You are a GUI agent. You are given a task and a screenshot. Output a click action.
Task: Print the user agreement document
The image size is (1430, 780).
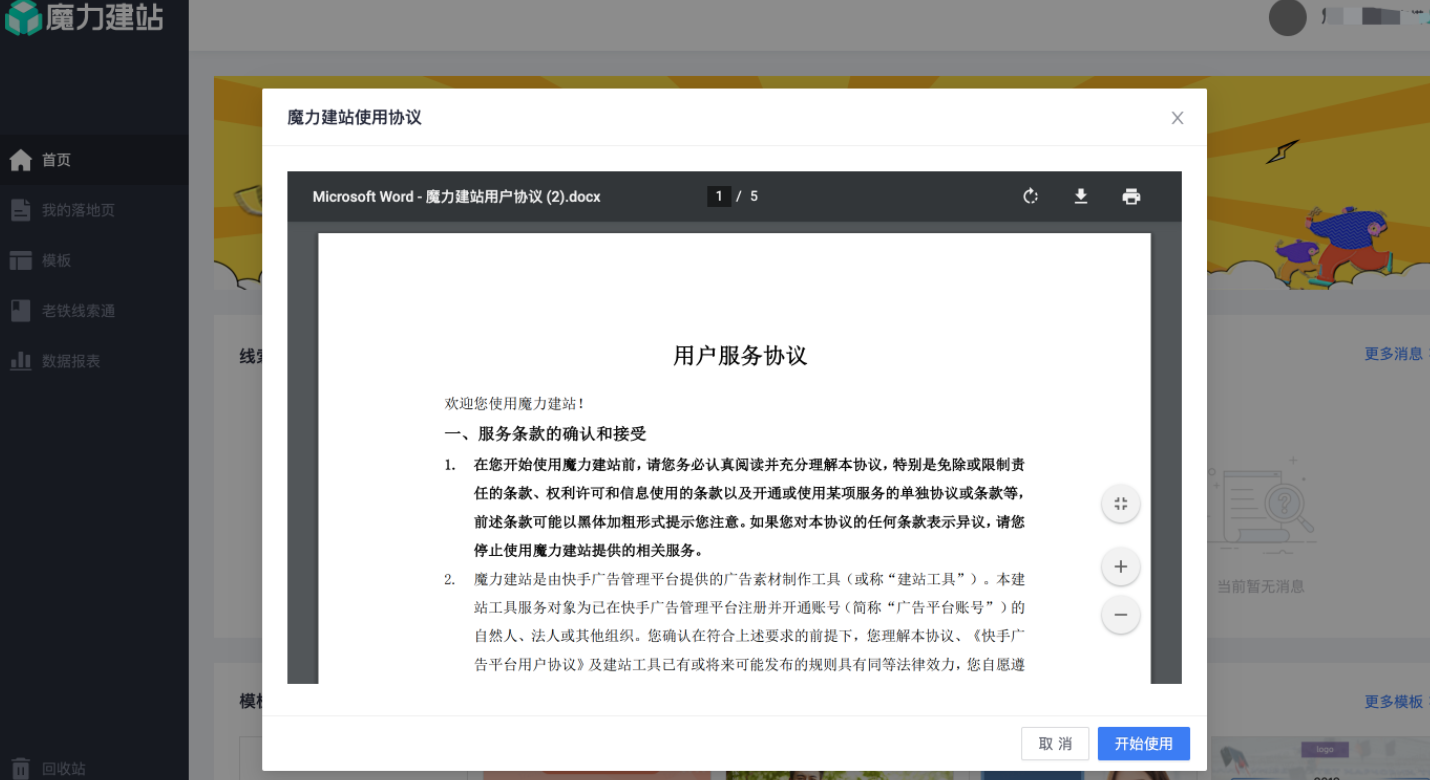point(1131,196)
